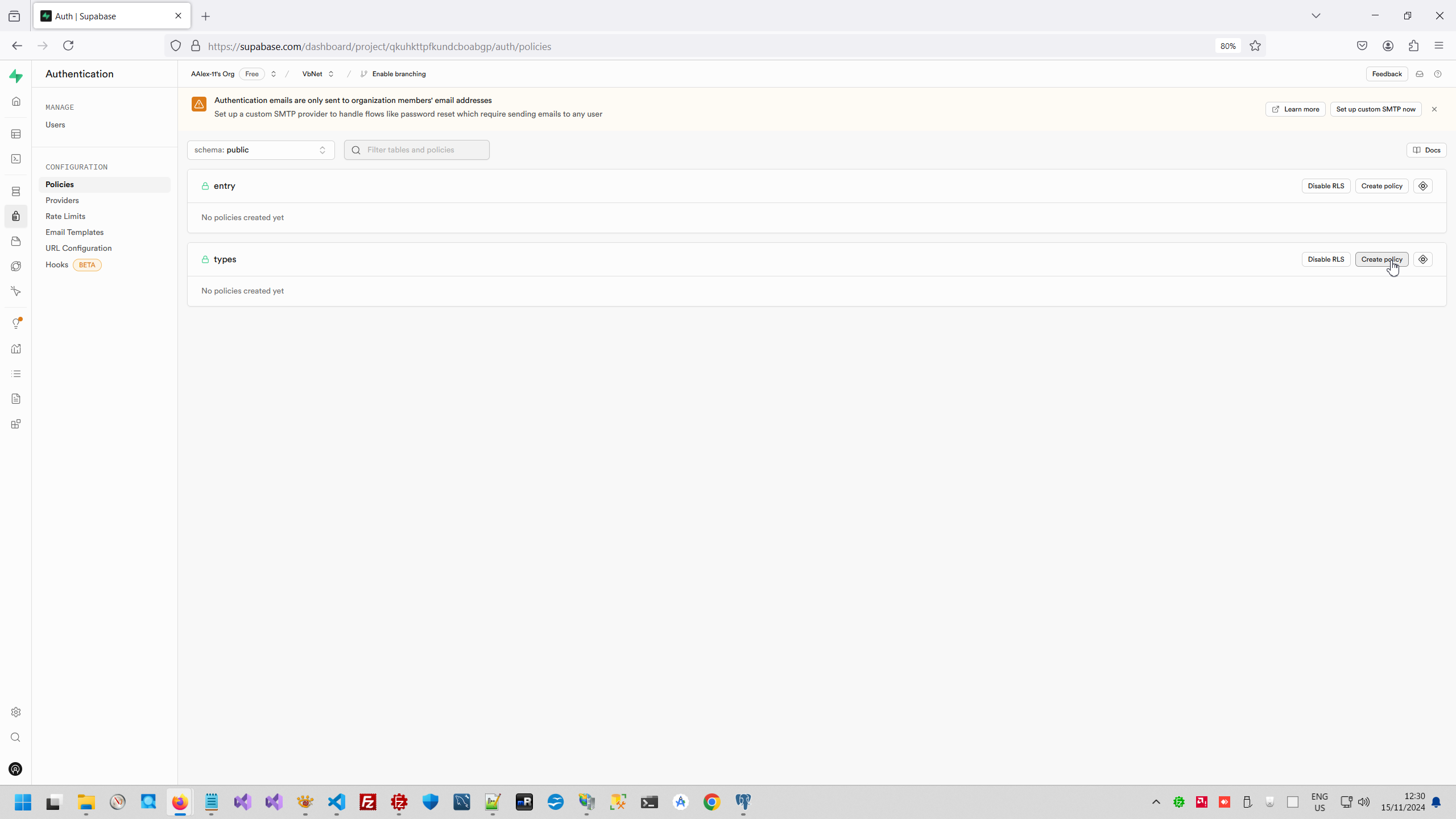Viewport: 1456px width, 819px height.
Task: Toggle realtime icon button for entry table
Action: (x=1422, y=186)
